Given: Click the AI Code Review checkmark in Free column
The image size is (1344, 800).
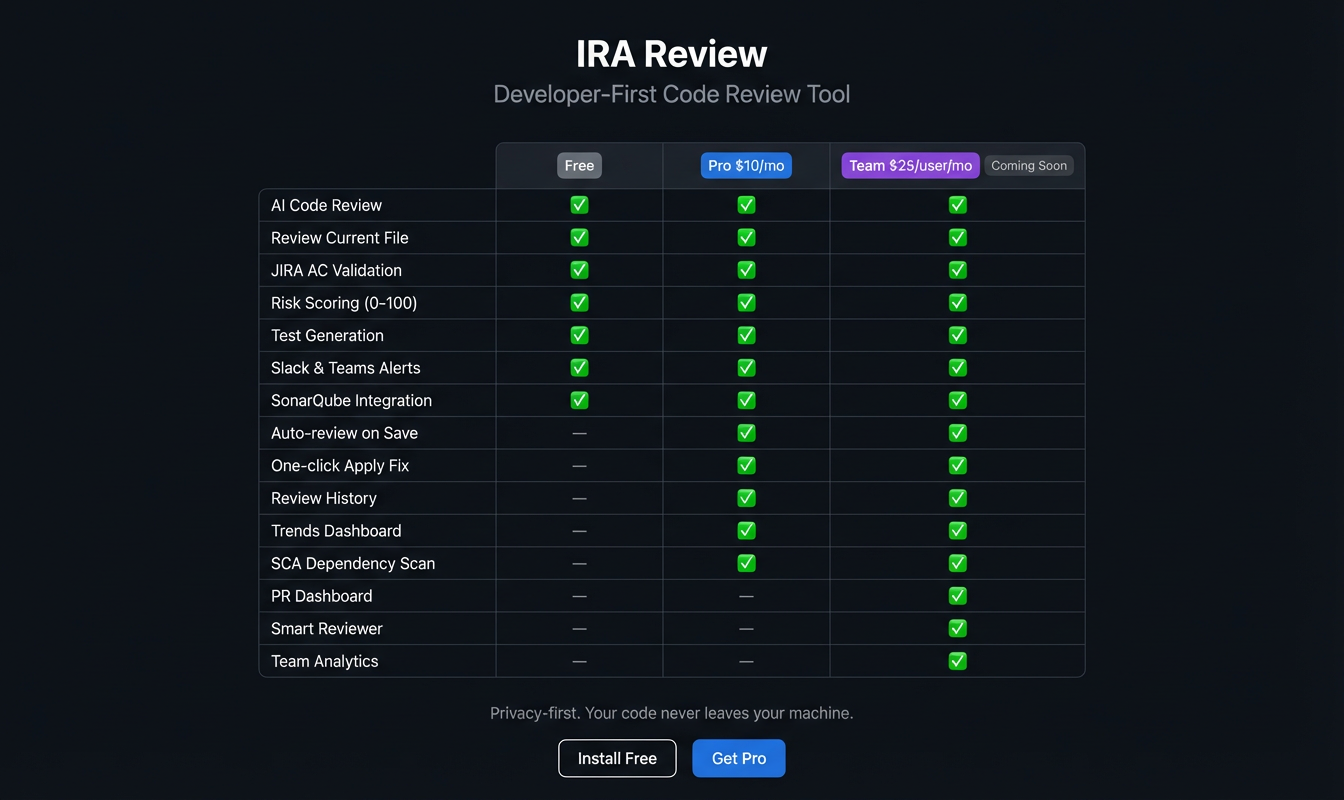Looking at the screenshot, I should click(579, 204).
